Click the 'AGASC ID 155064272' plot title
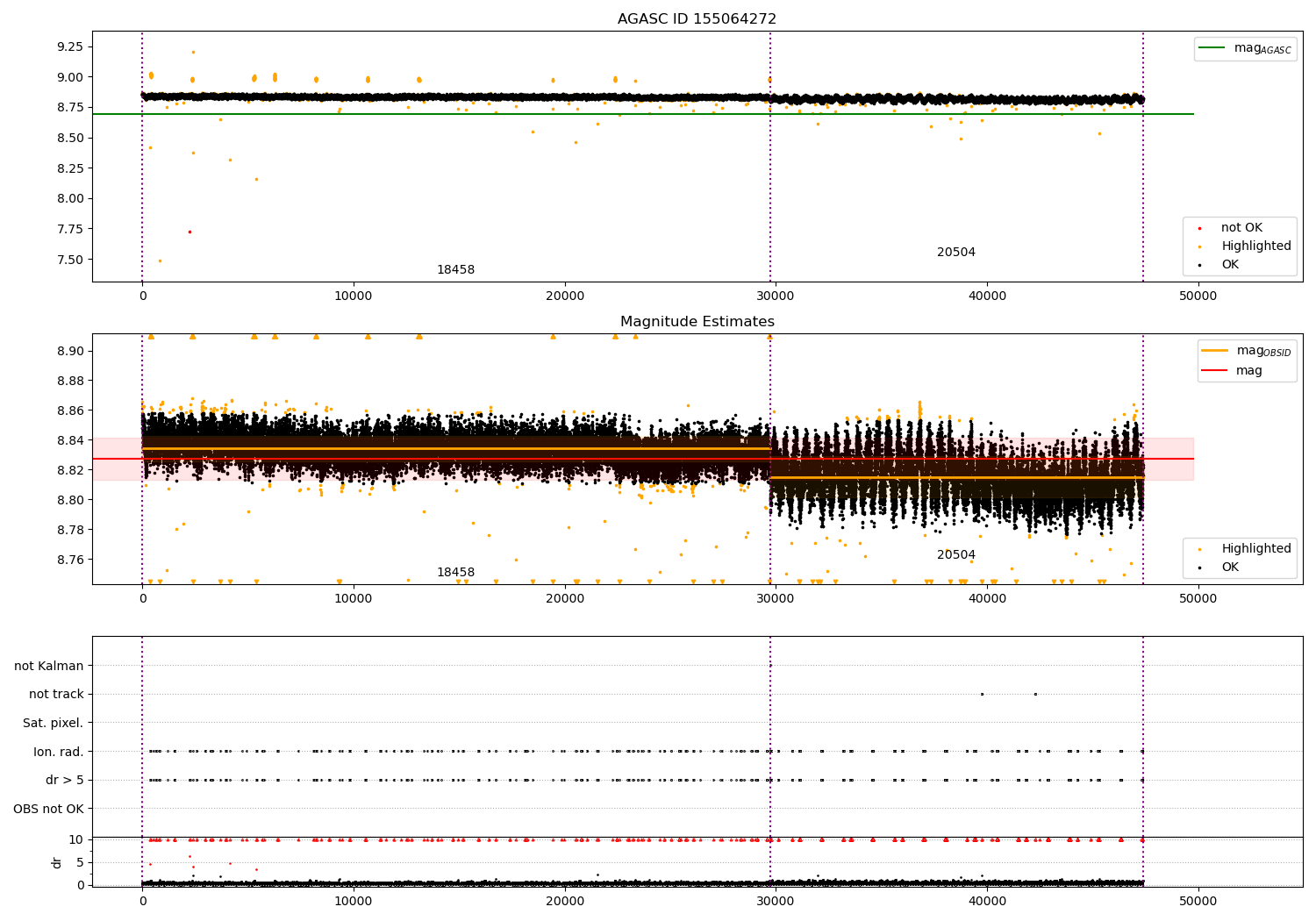This screenshot has width=1316, height=921. [x=697, y=19]
